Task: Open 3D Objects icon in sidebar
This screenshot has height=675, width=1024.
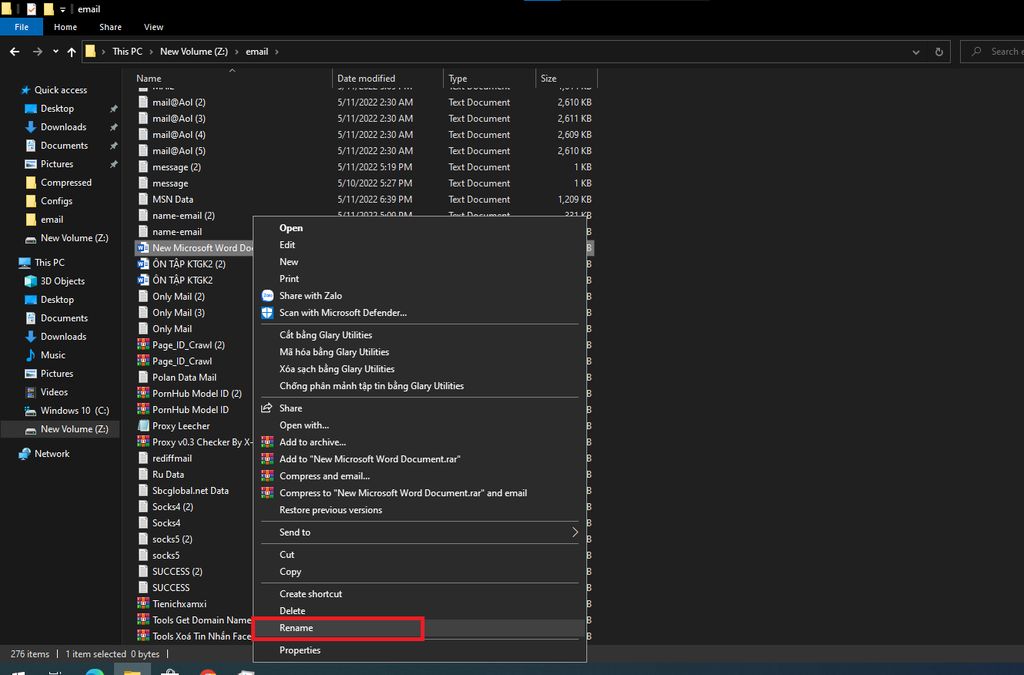Action: (30, 281)
